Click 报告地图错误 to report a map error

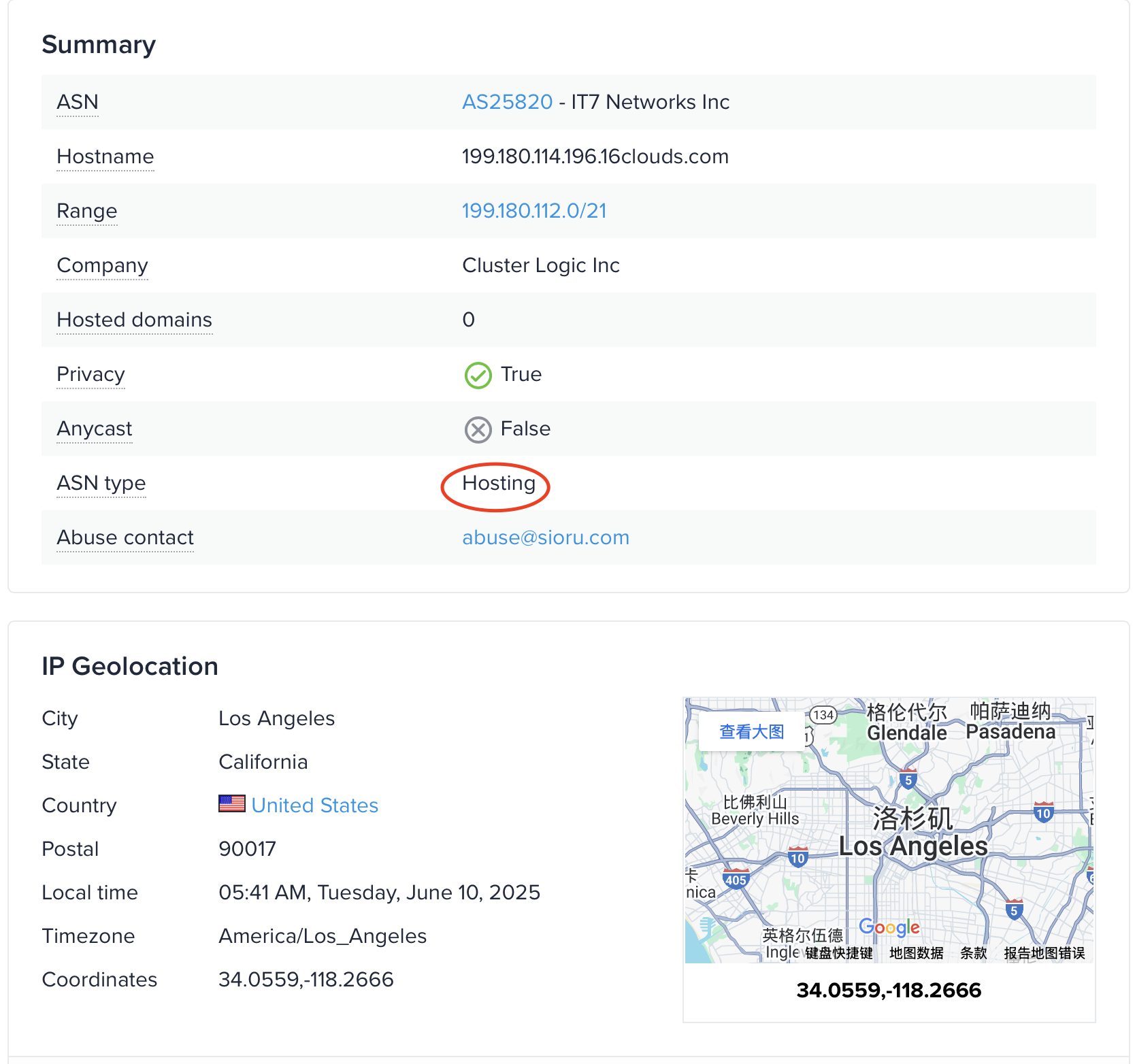point(1044,953)
